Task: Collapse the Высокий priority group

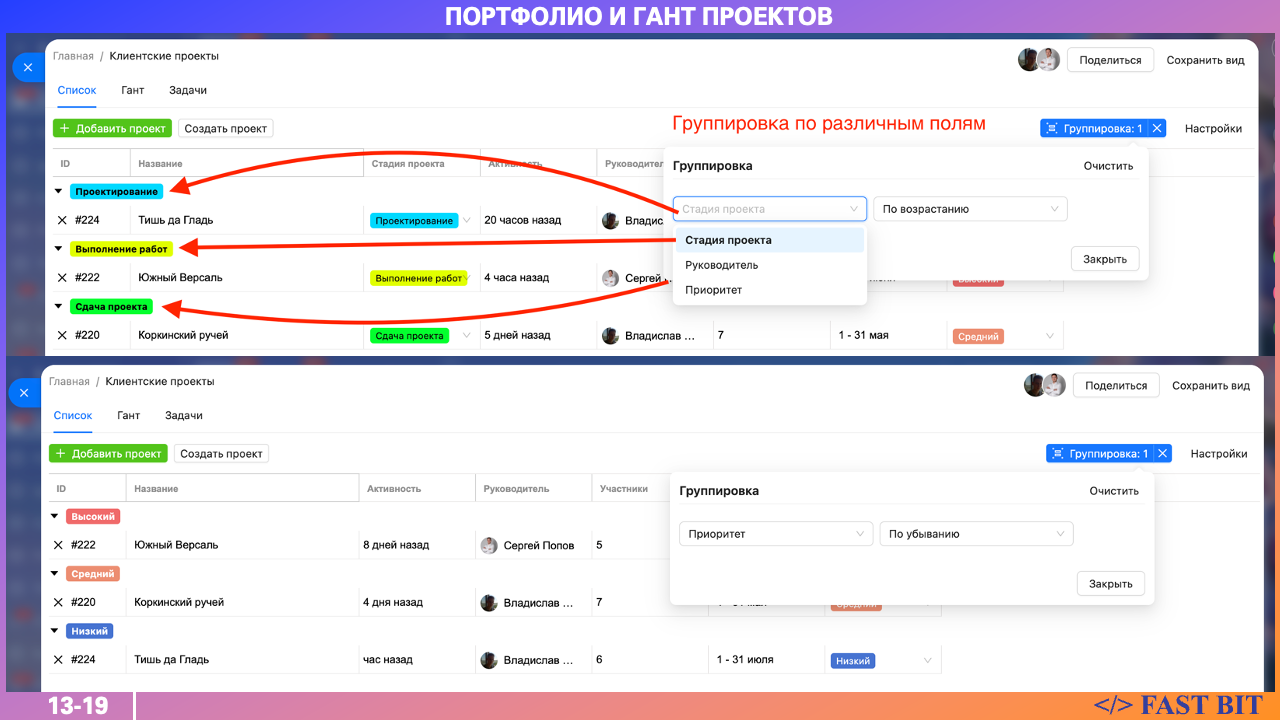Action: 54,516
